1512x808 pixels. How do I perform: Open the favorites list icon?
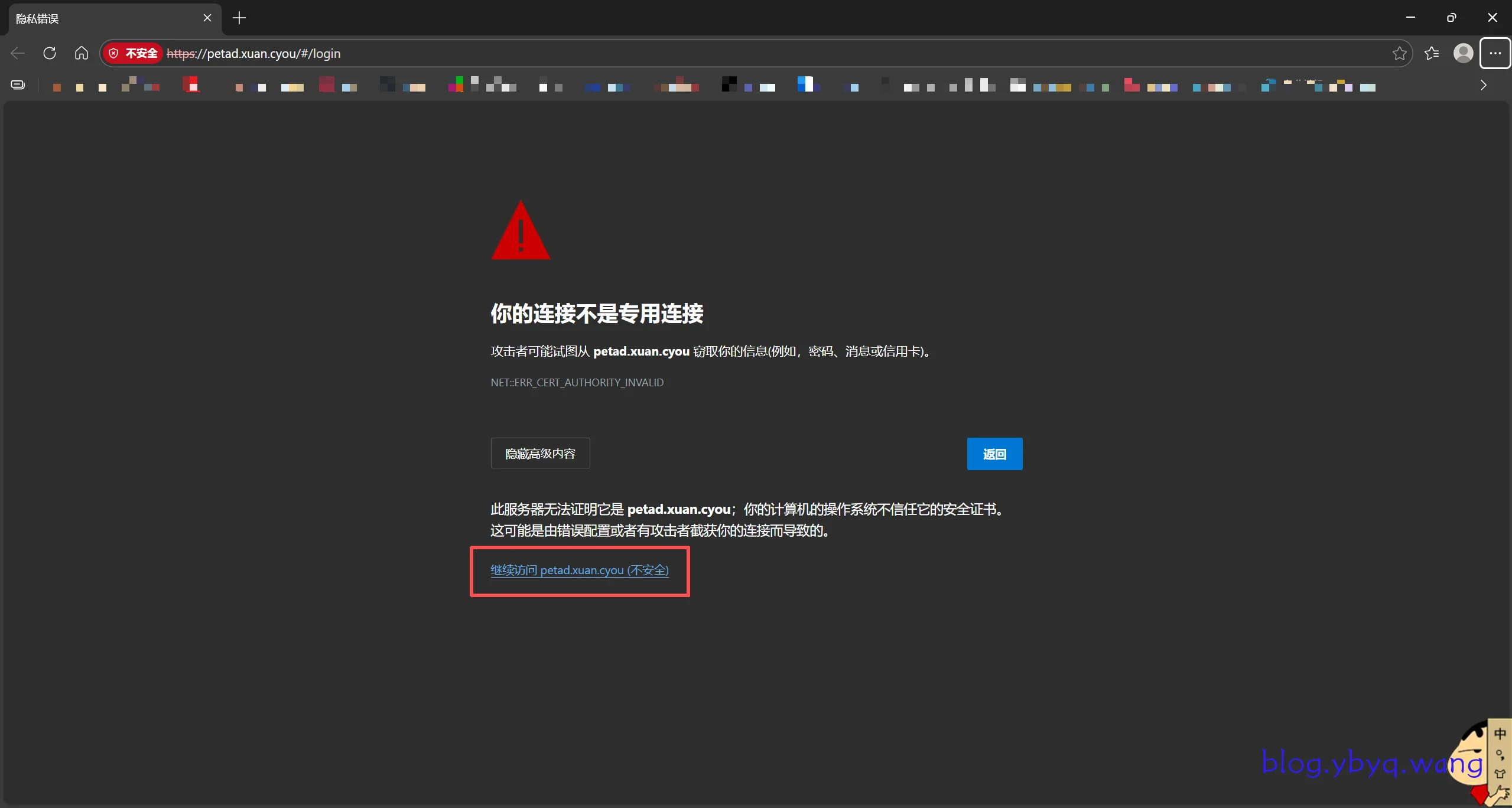1431,53
